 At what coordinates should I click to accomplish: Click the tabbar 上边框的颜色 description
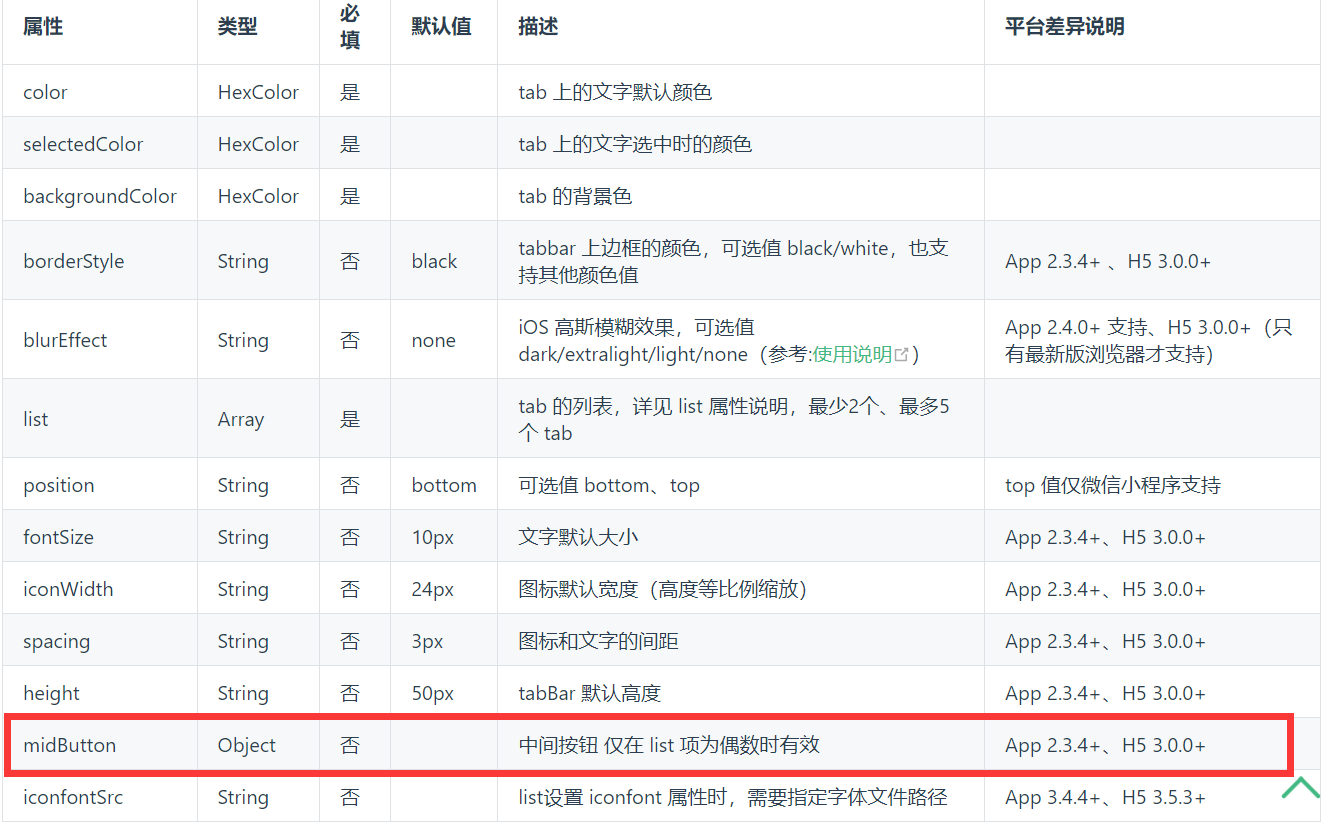(x=733, y=261)
